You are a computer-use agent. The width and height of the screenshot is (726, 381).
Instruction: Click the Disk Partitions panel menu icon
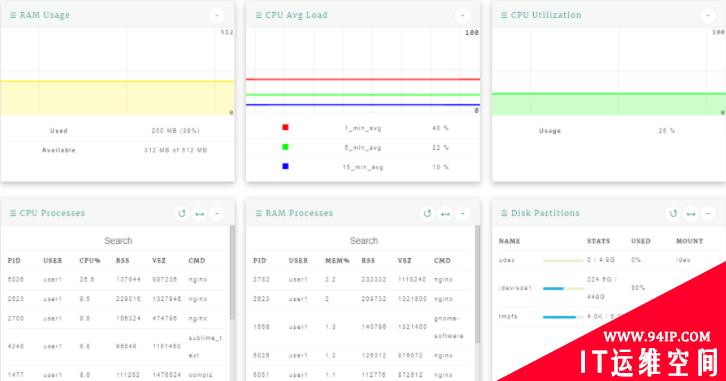(504, 213)
